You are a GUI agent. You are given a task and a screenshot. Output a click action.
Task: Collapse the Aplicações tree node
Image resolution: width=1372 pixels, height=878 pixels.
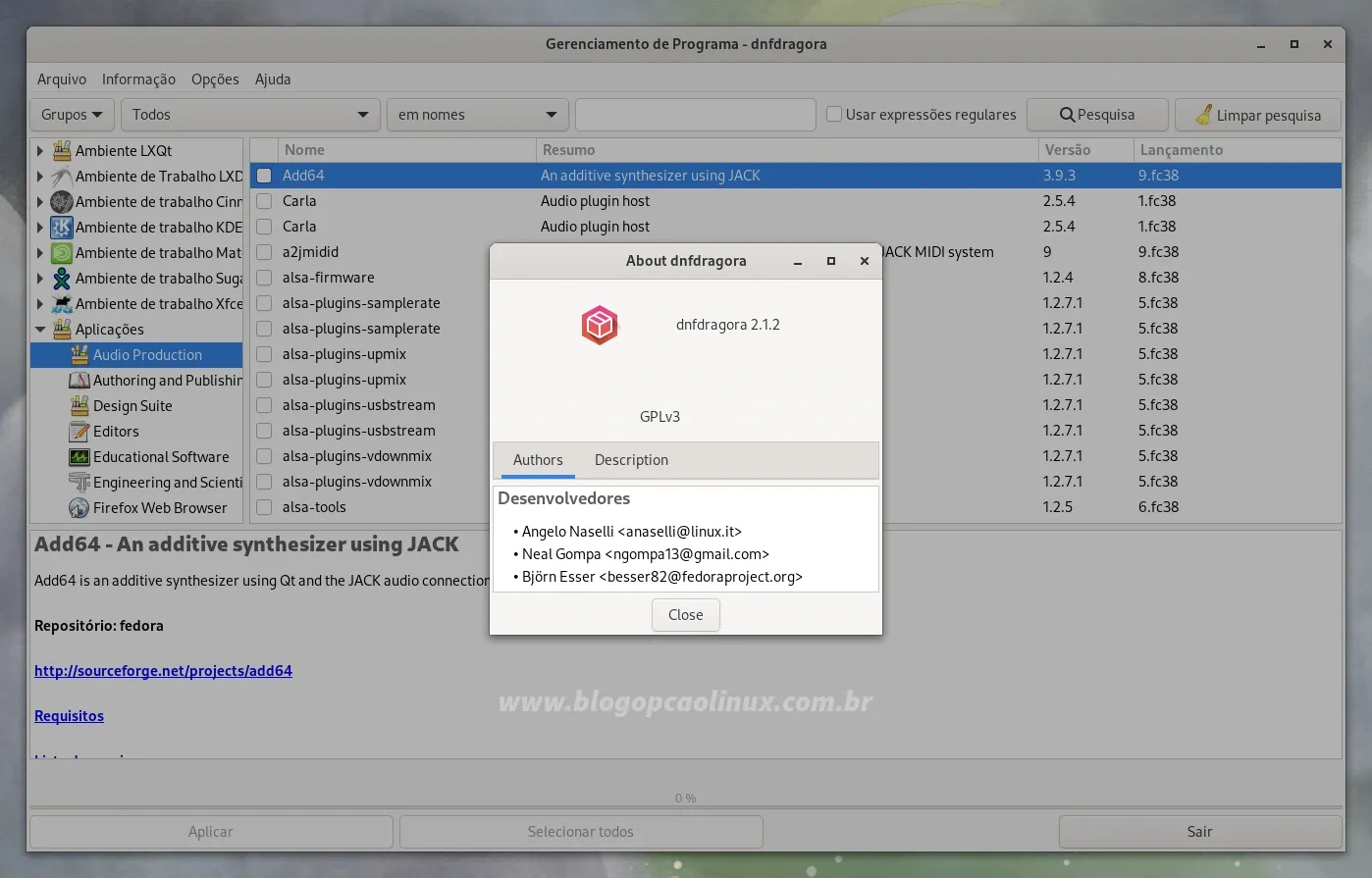tap(40, 329)
